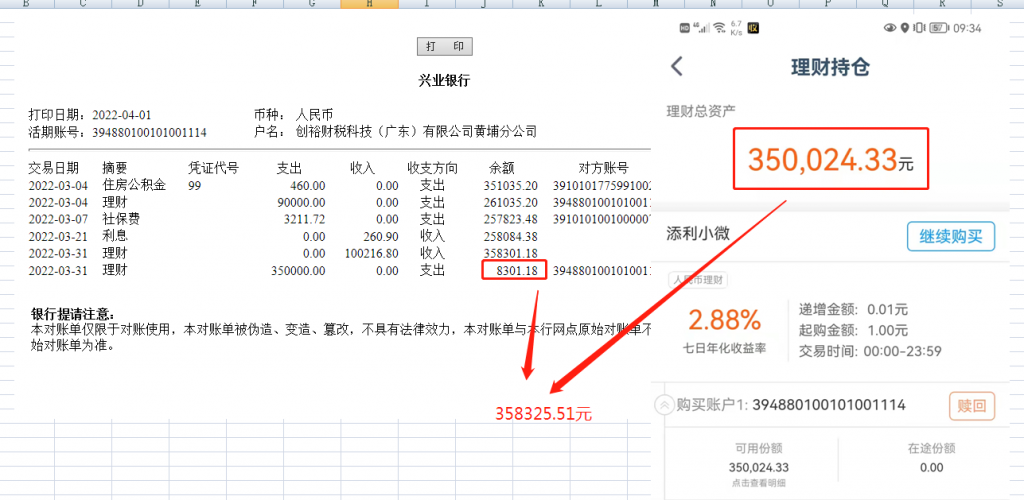The image size is (1024, 500).
Task: Tap the vibrate mode icon in status bar
Action: pyautogui.click(x=919, y=28)
